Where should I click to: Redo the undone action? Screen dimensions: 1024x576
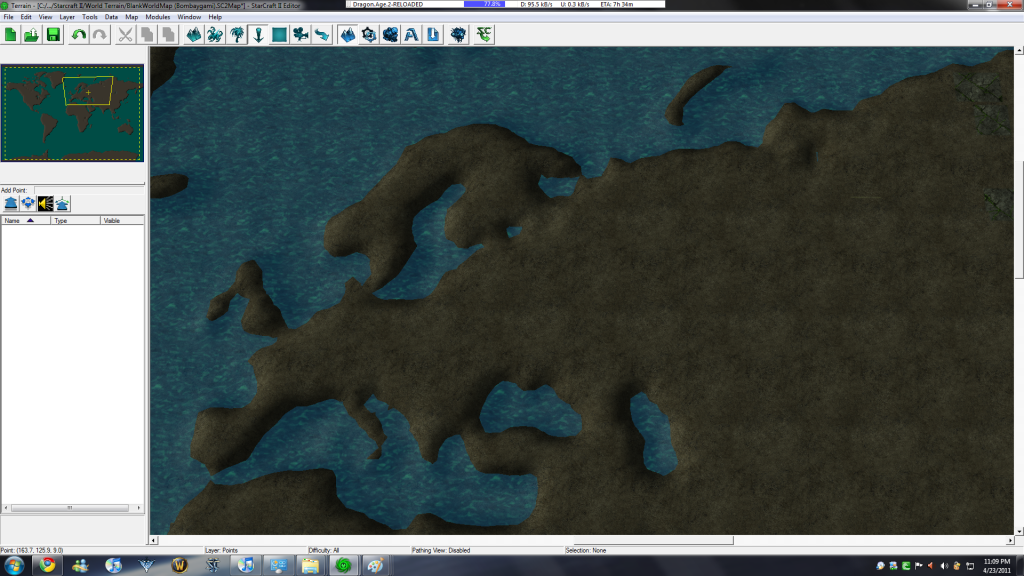click(x=100, y=35)
